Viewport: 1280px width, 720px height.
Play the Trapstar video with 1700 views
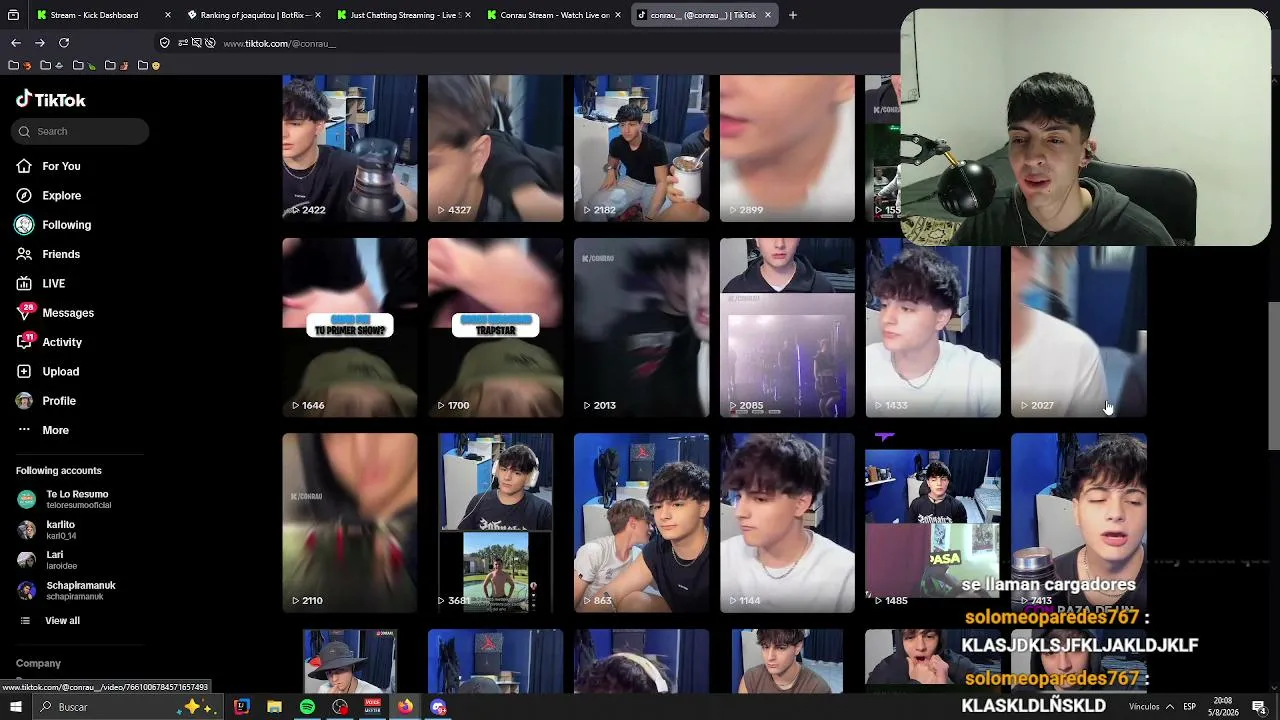pos(496,327)
